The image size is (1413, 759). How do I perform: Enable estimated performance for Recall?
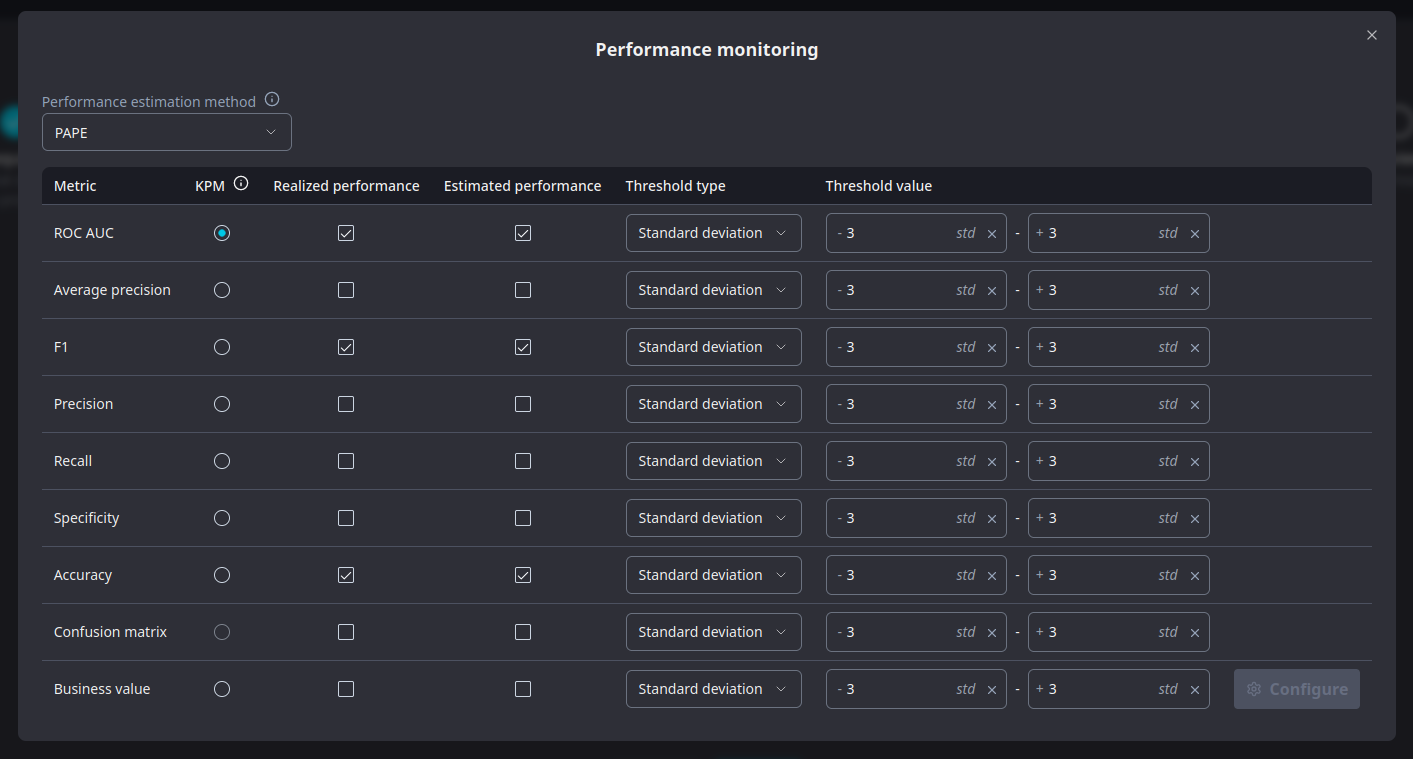523,461
